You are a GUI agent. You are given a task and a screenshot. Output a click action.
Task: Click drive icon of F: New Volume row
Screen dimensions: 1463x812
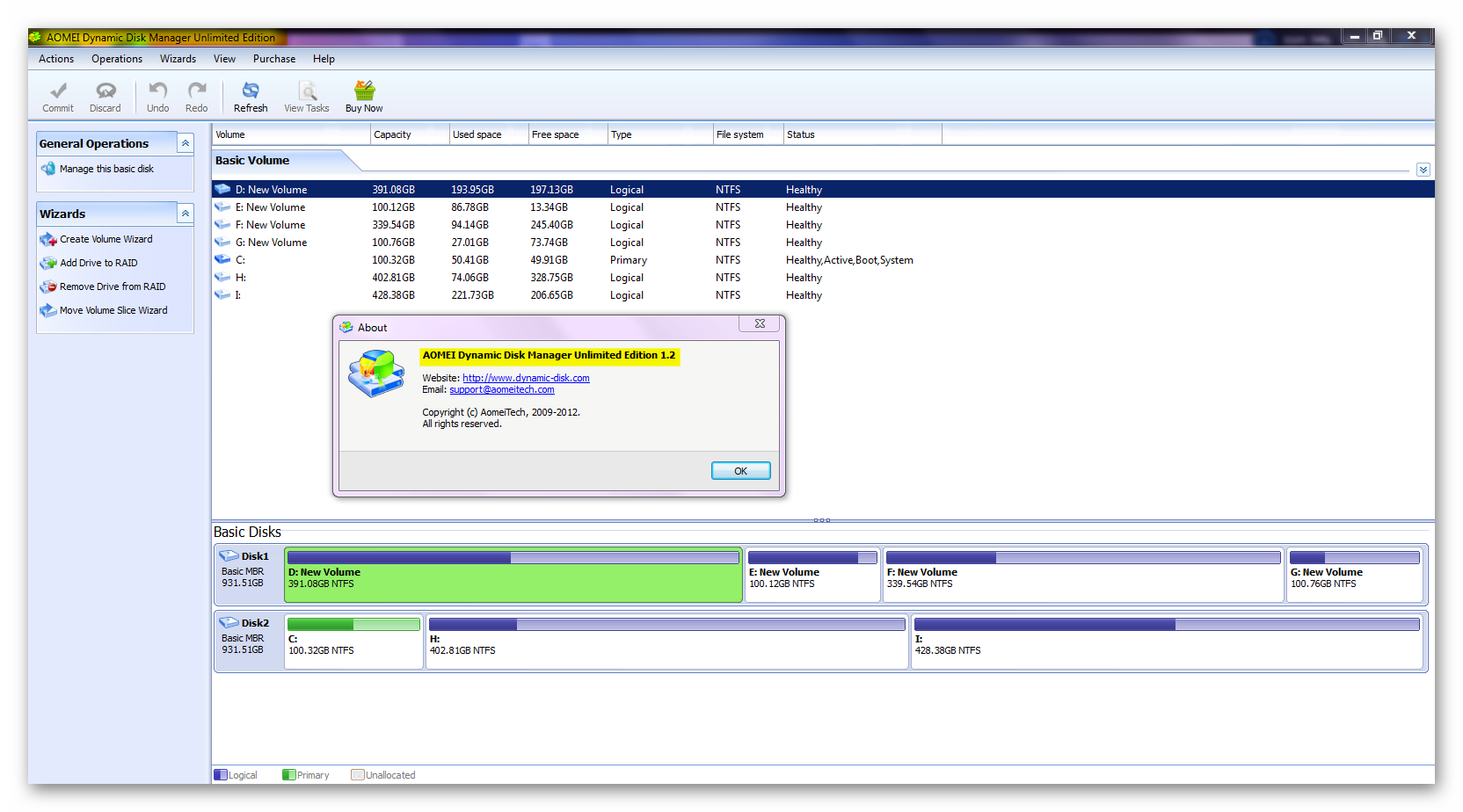pos(223,224)
